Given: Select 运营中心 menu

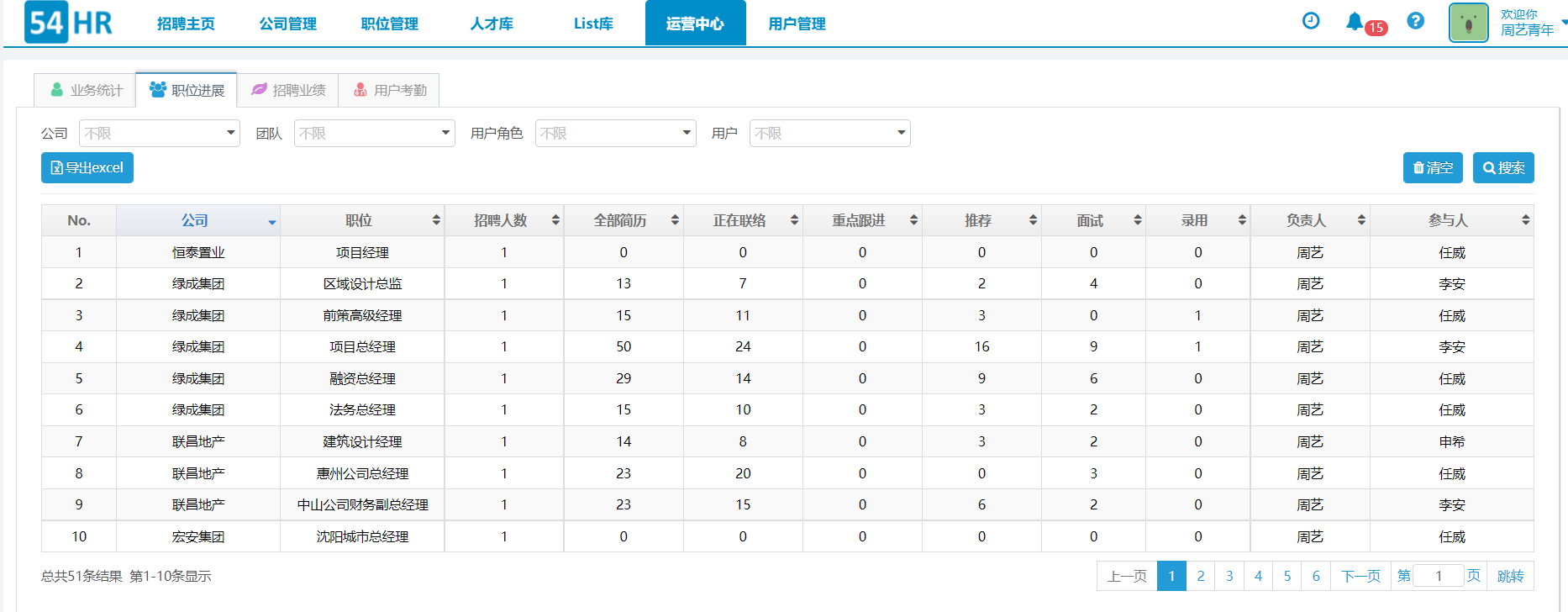Looking at the screenshot, I should [x=695, y=24].
